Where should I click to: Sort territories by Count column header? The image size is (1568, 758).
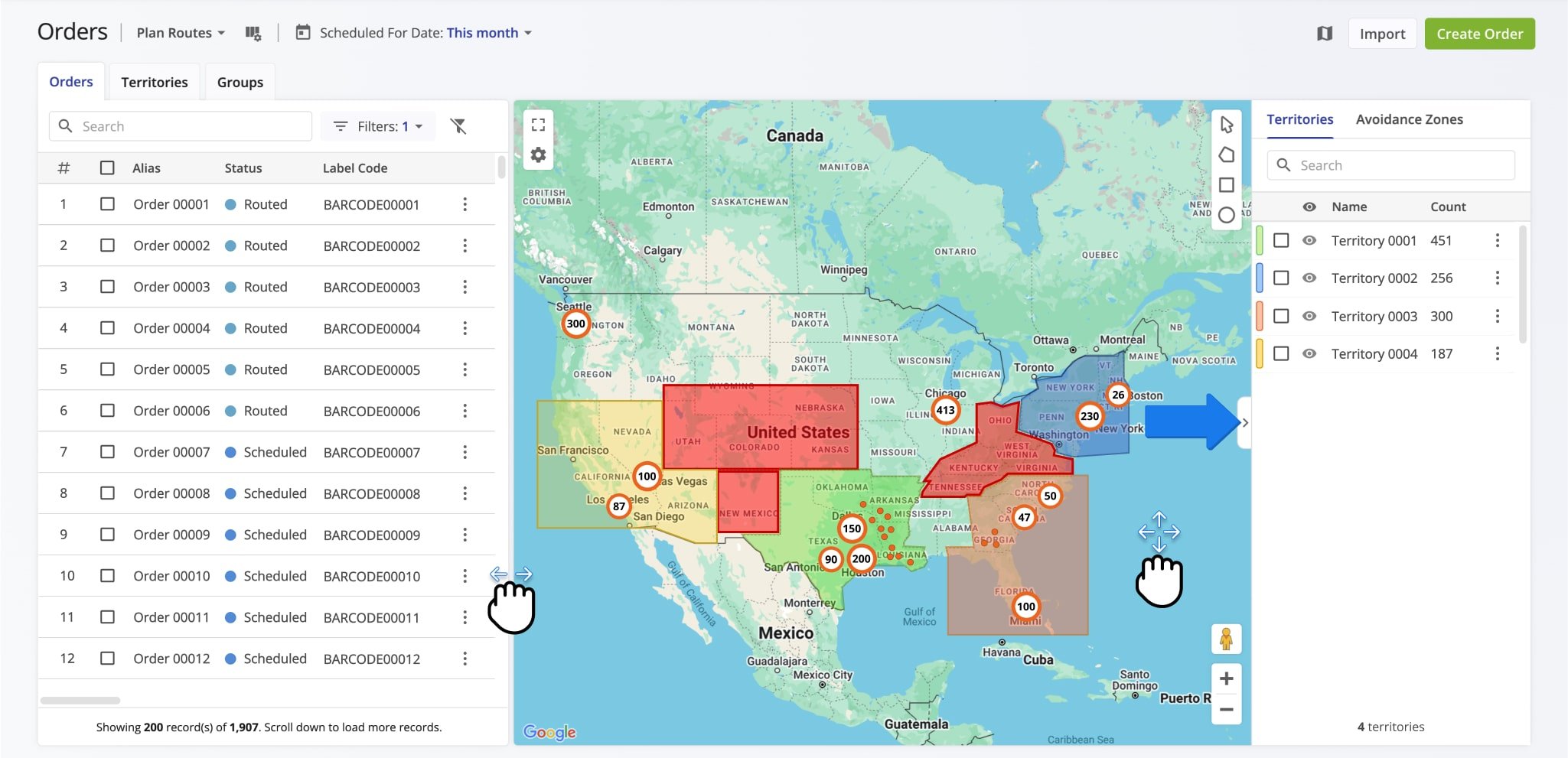[1448, 207]
